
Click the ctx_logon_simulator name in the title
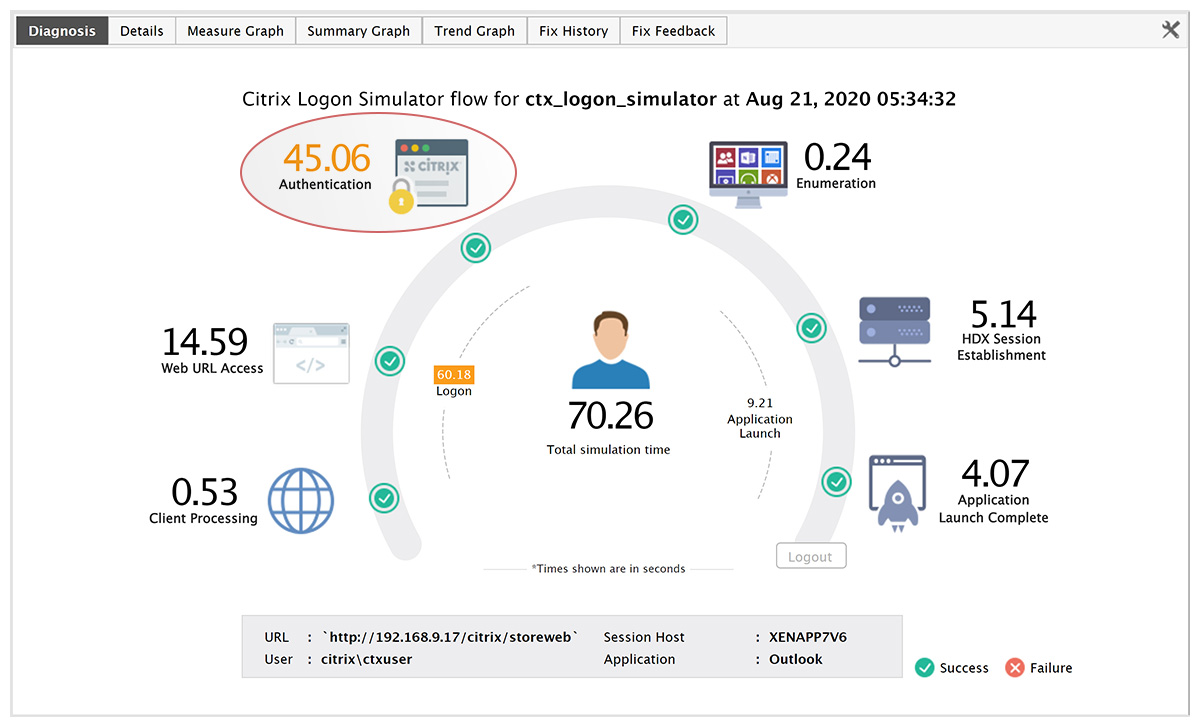pyautogui.click(x=621, y=99)
